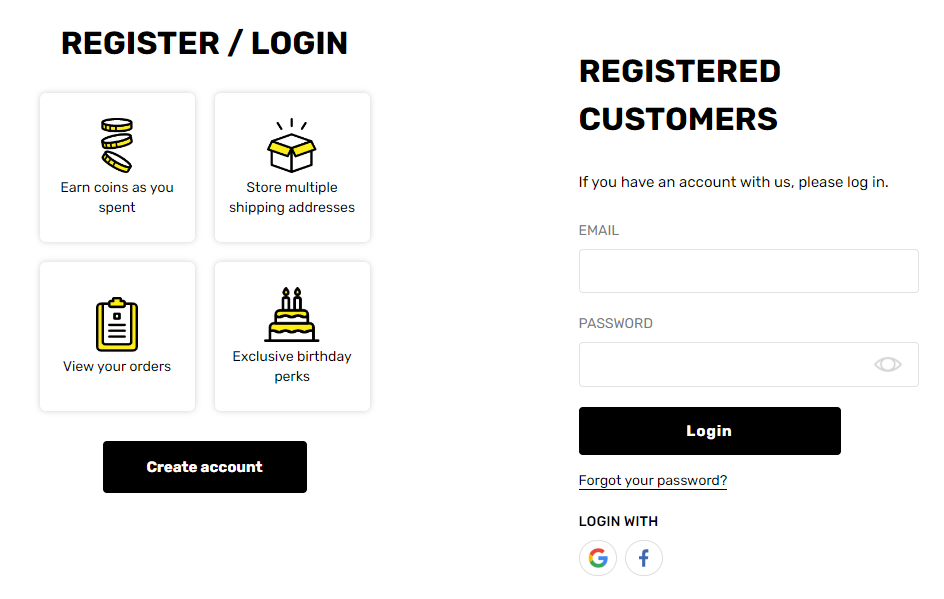The image size is (944, 599).
Task: Focus the Password input field
Action: 748,365
